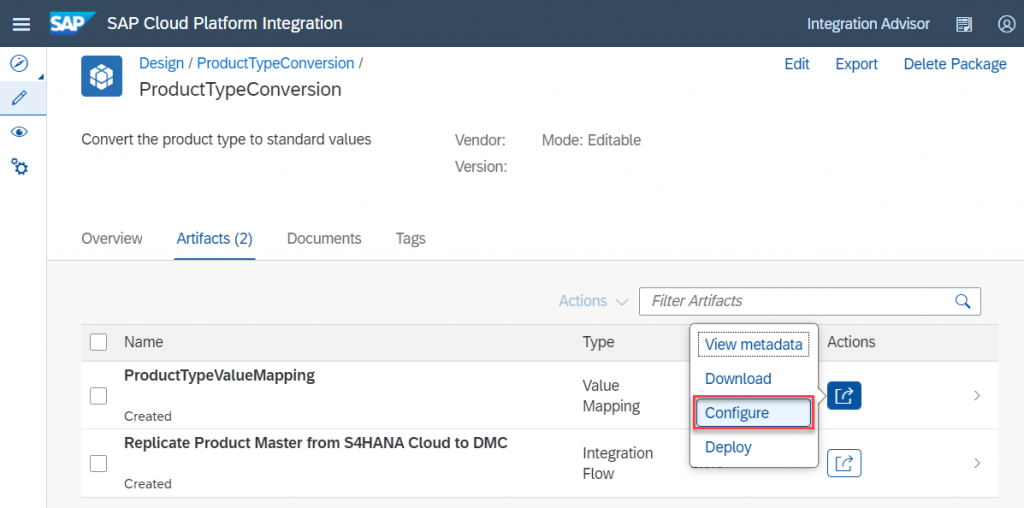Switch to the Documents tab
1024x508 pixels.
pos(324,238)
